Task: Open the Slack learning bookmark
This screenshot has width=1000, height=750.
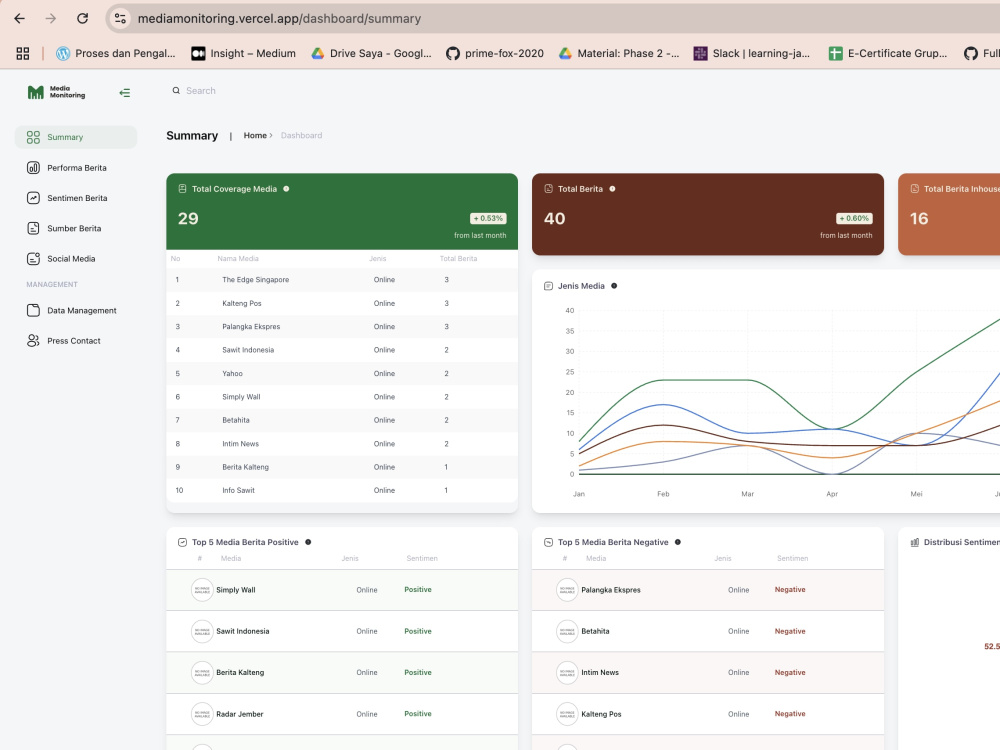Action: [752, 54]
